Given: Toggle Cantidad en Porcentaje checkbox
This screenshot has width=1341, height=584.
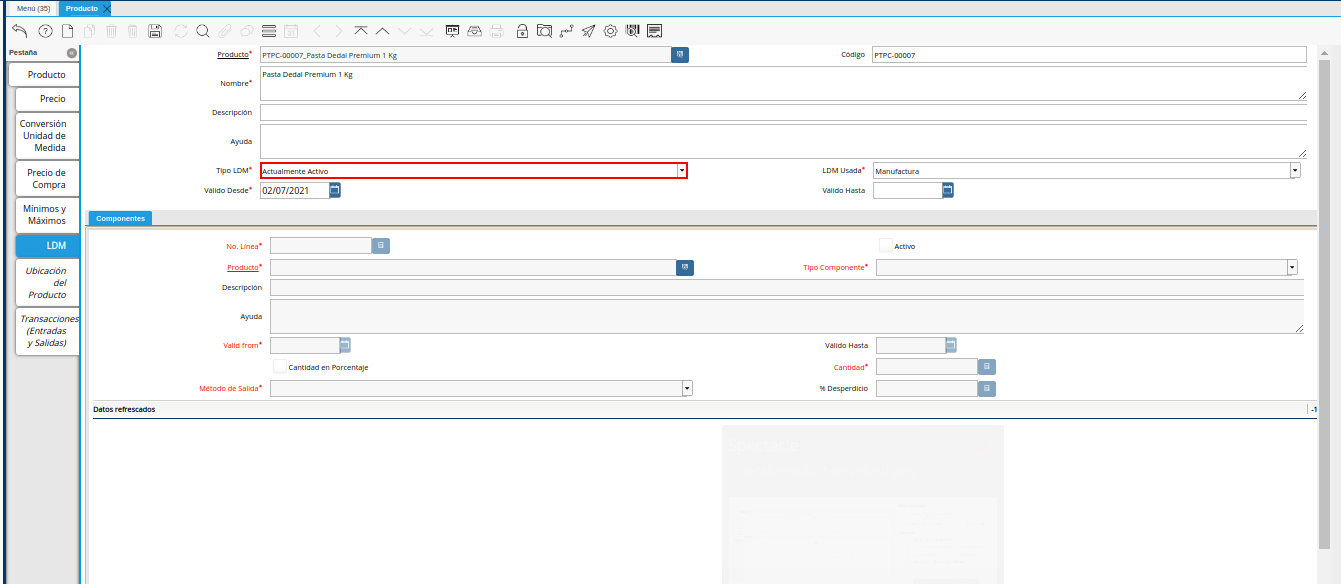Looking at the screenshot, I should [x=280, y=367].
